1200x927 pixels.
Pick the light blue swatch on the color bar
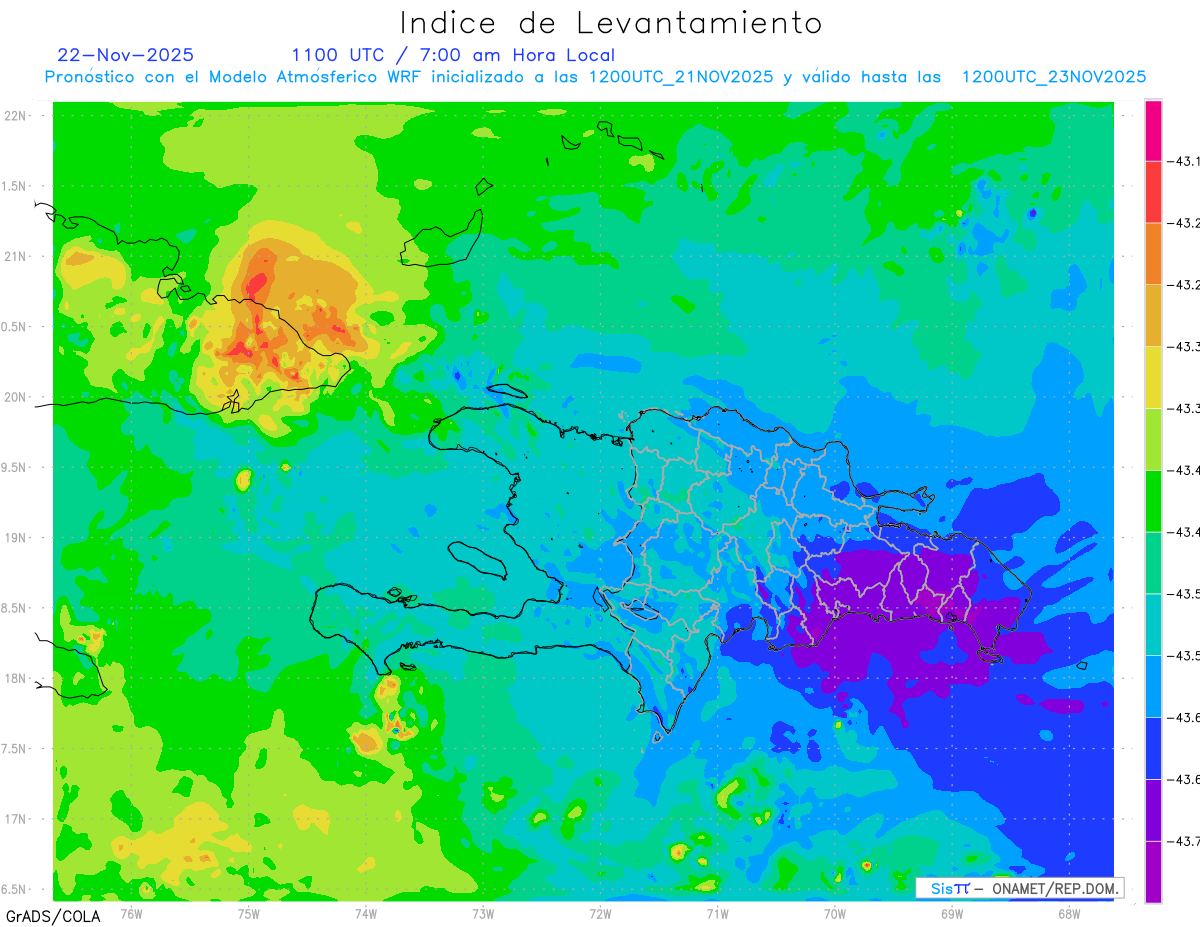pyautogui.click(x=1153, y=687)
